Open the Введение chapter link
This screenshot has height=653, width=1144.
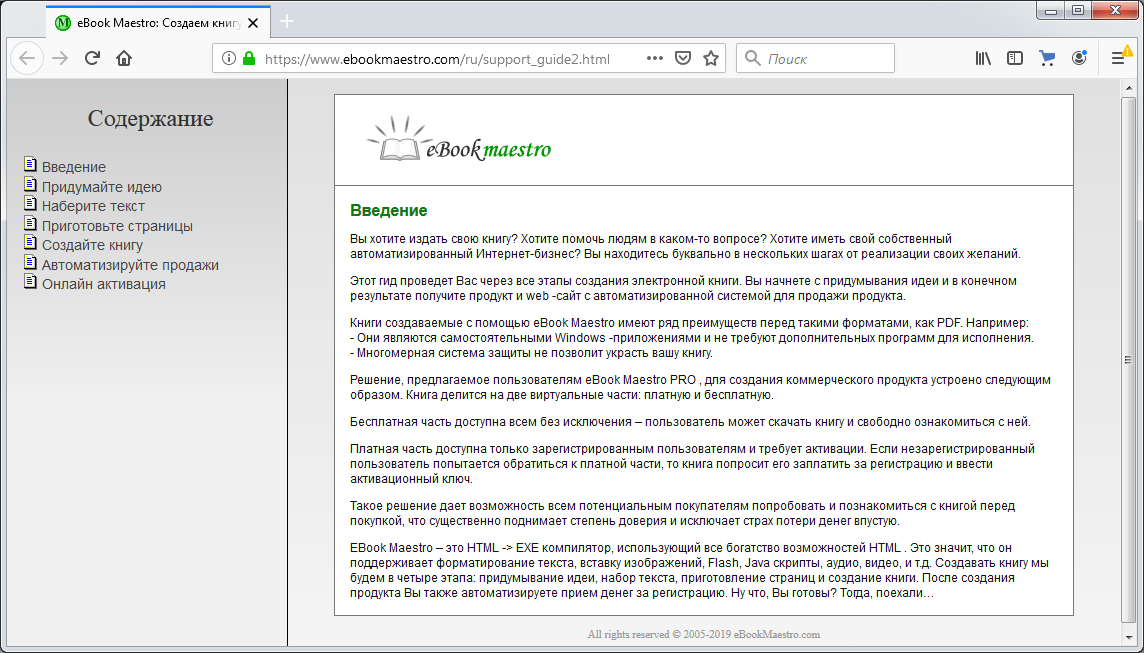pyautogui.click(x=74, y=167)
